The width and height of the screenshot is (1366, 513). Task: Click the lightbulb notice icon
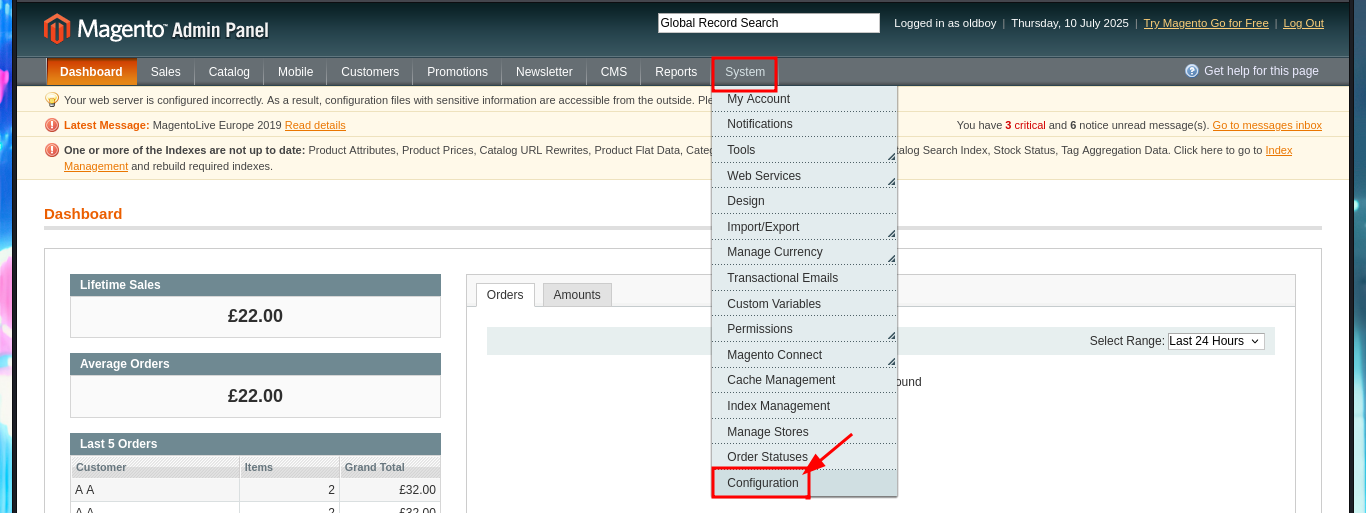[x=52, y=100]
